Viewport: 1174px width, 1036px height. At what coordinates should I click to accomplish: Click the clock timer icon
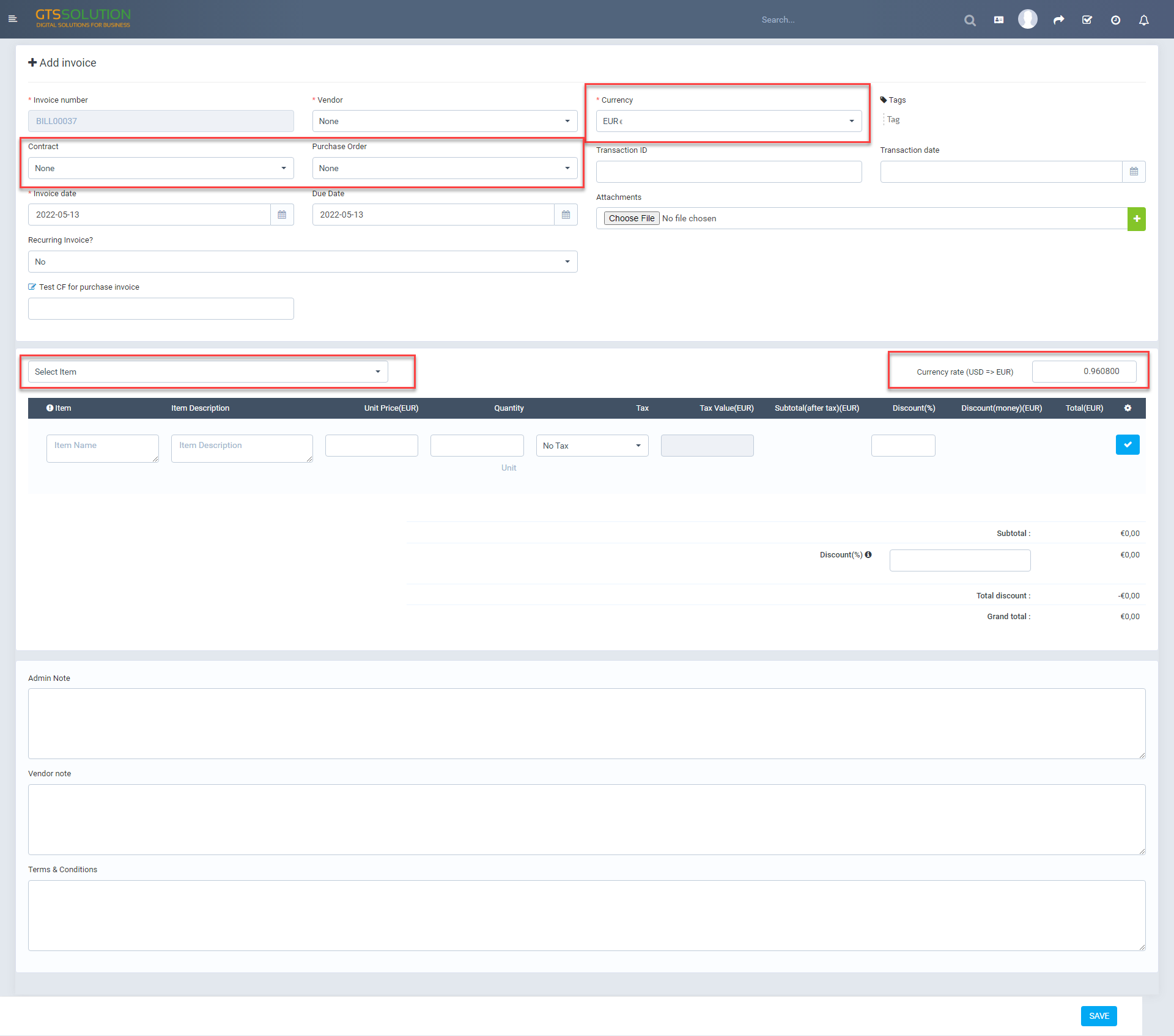(x=1115, y=20)
